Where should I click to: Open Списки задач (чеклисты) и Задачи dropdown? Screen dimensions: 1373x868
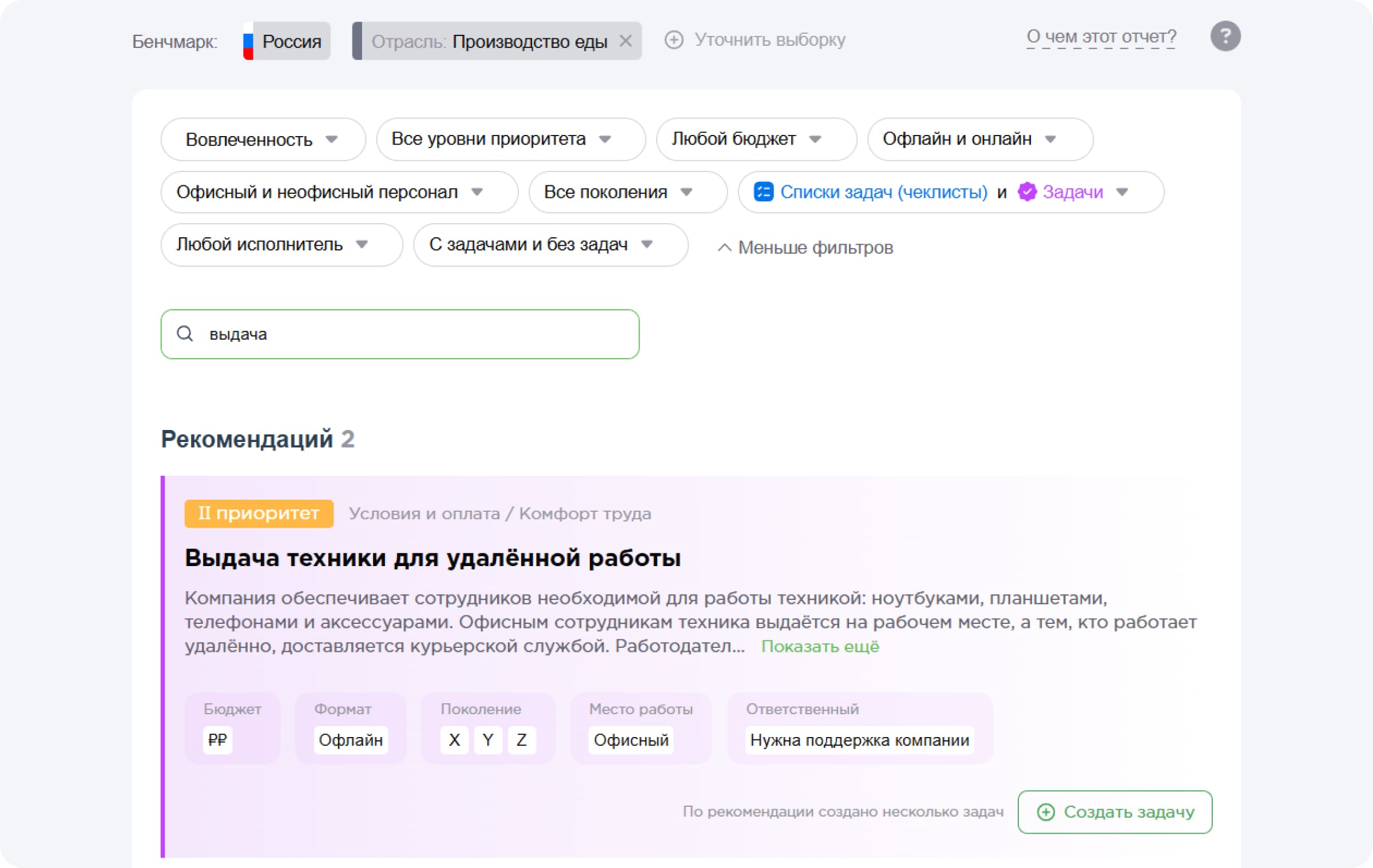(951, 192)
